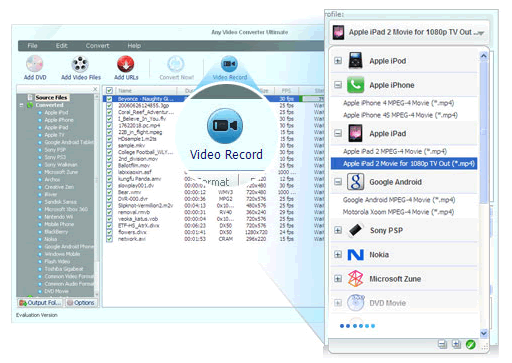Expand the Microsoft Zune group
512x363 pixels.
coord(338,279)
